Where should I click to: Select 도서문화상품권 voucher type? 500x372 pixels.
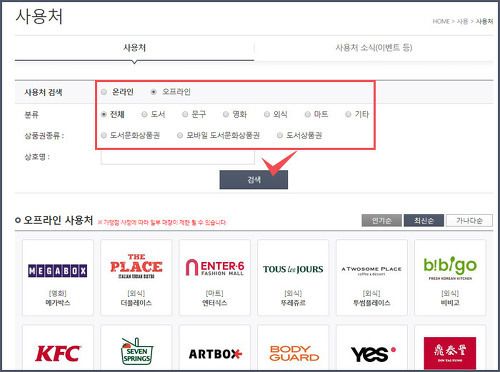click(x=104, y=135)
